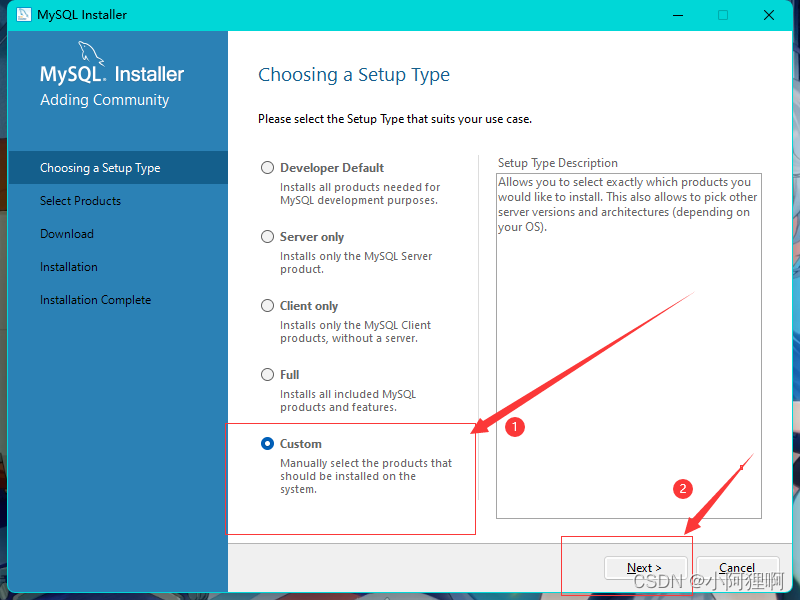Click 'Installs only the MySQL Server product.' text
This screenshot has width=800, height=600.
coord(356,263)
